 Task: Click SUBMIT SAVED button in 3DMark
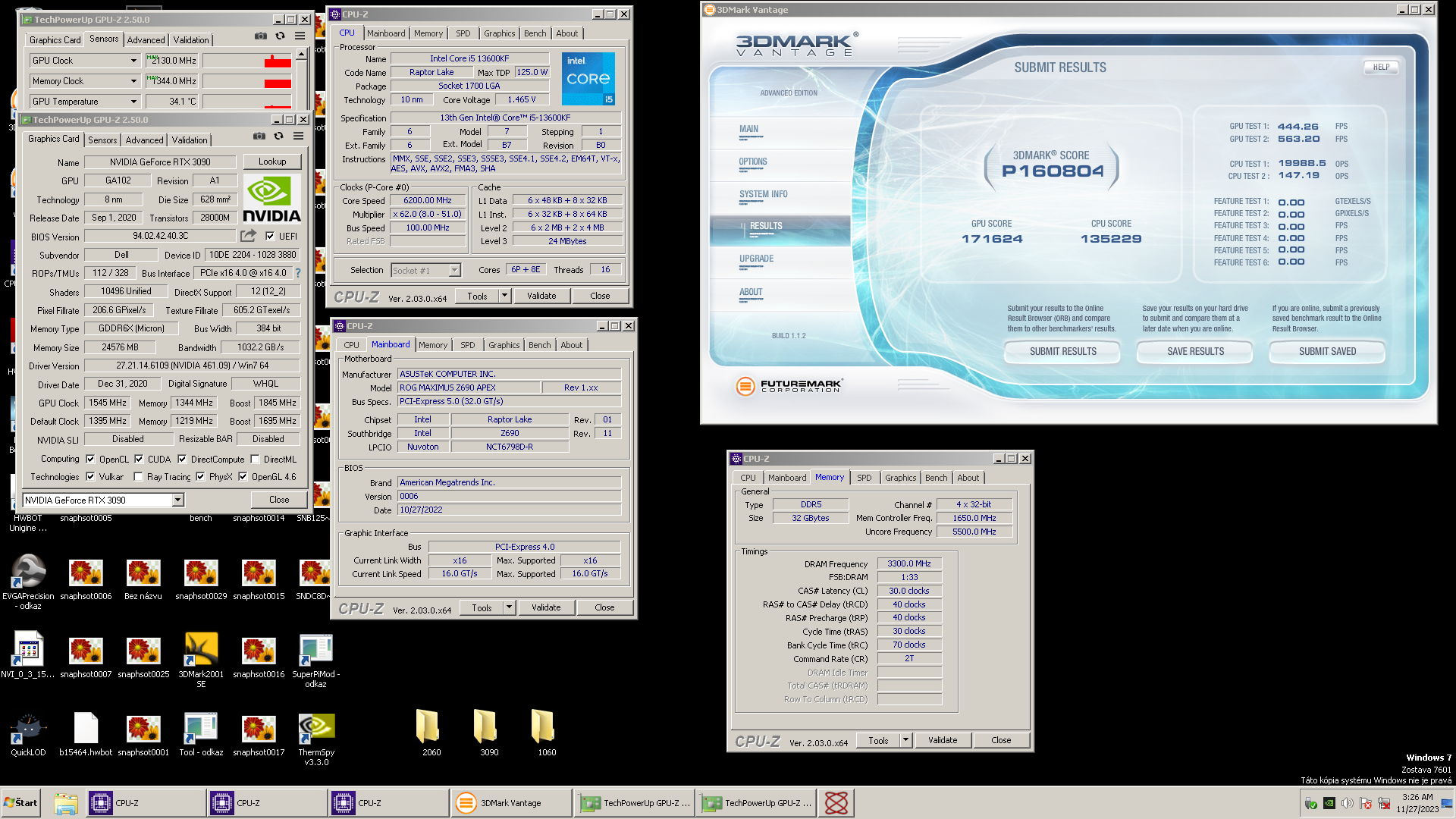1327,351
